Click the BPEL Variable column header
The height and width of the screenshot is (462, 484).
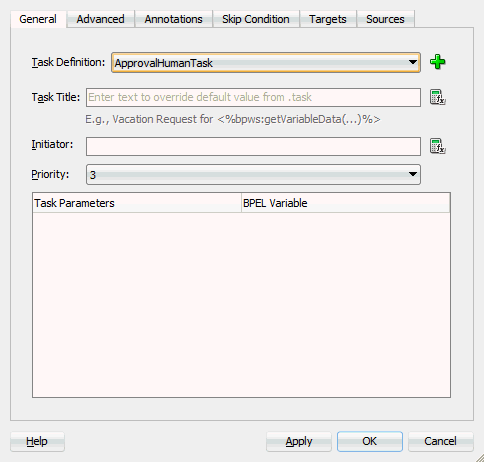tap(345, 203)
